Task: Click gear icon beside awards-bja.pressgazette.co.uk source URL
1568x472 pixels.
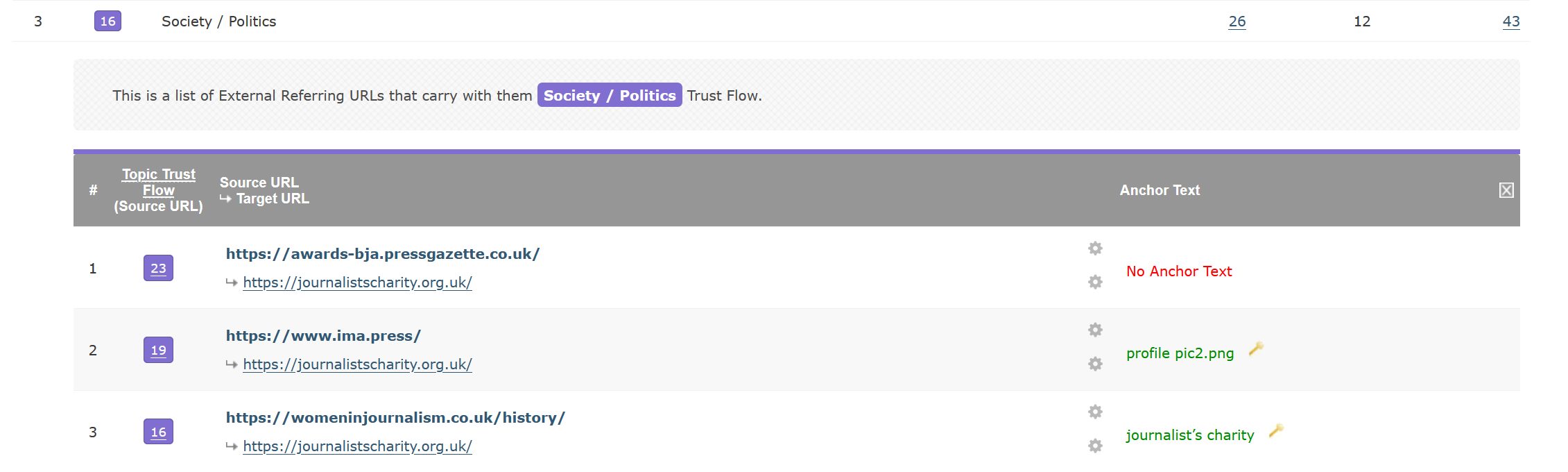Action: pyautogui.click(x=1095, y=248)
